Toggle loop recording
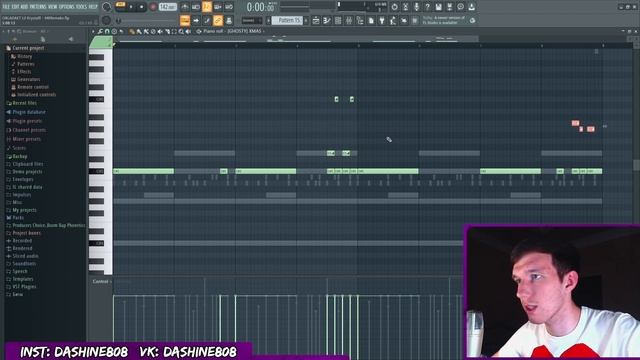The image size is (640, 360). (229, 7)
